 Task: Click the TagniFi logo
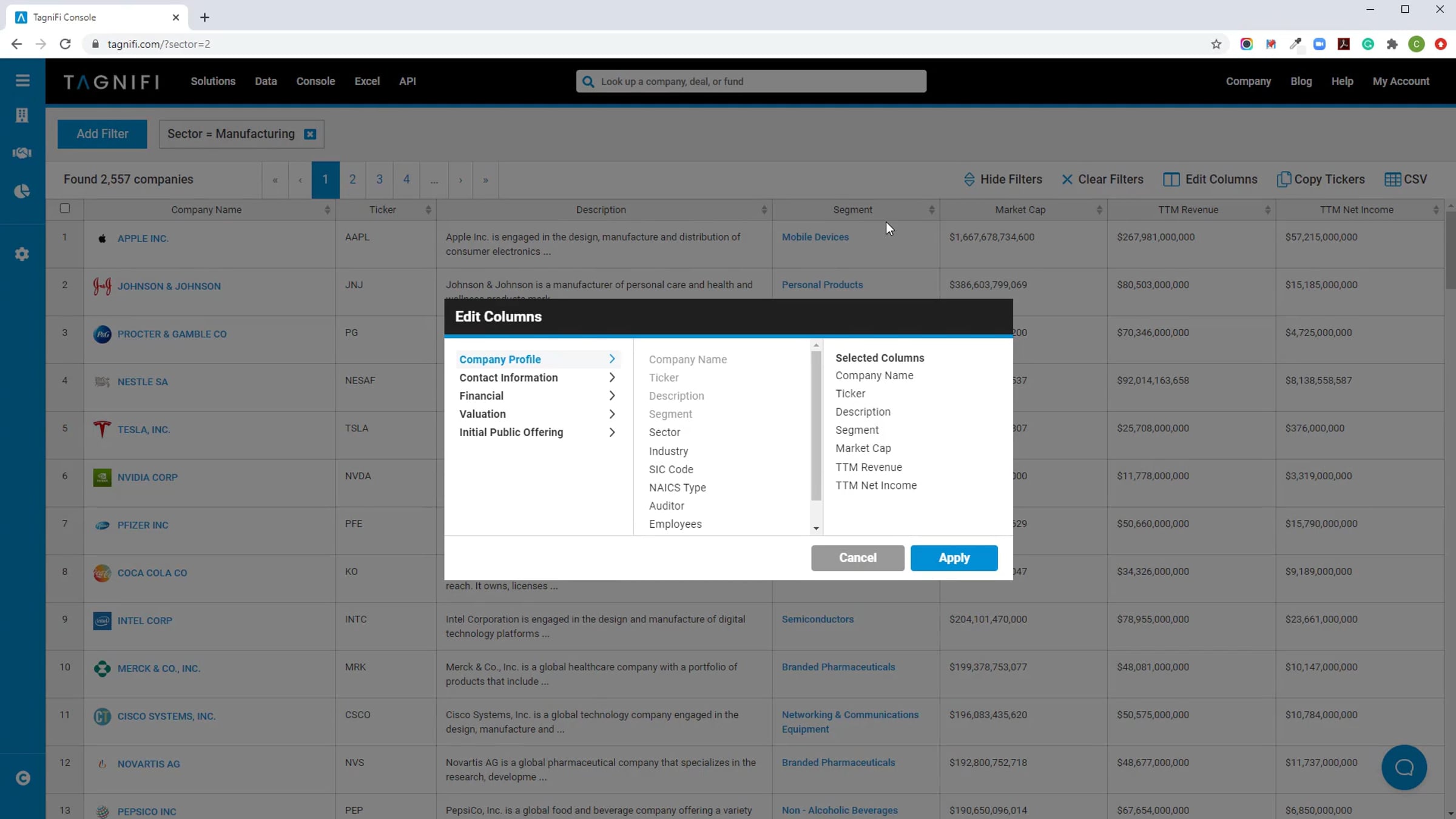click(112, 81)
